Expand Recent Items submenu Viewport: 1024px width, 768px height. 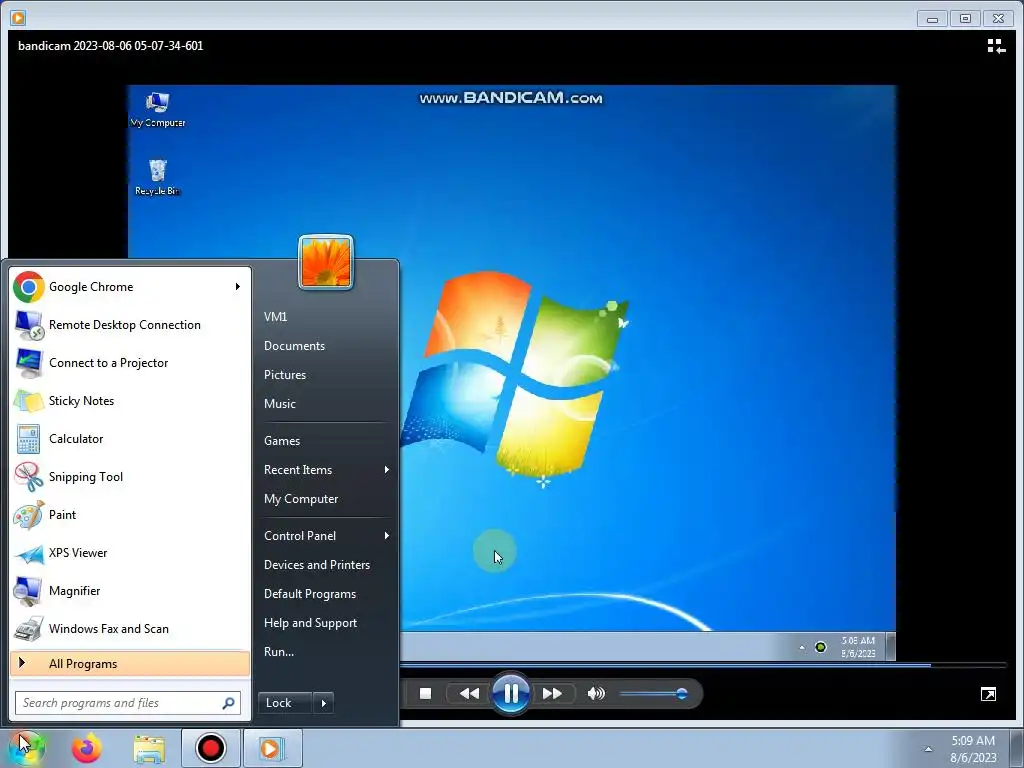[x=387, y=470]
